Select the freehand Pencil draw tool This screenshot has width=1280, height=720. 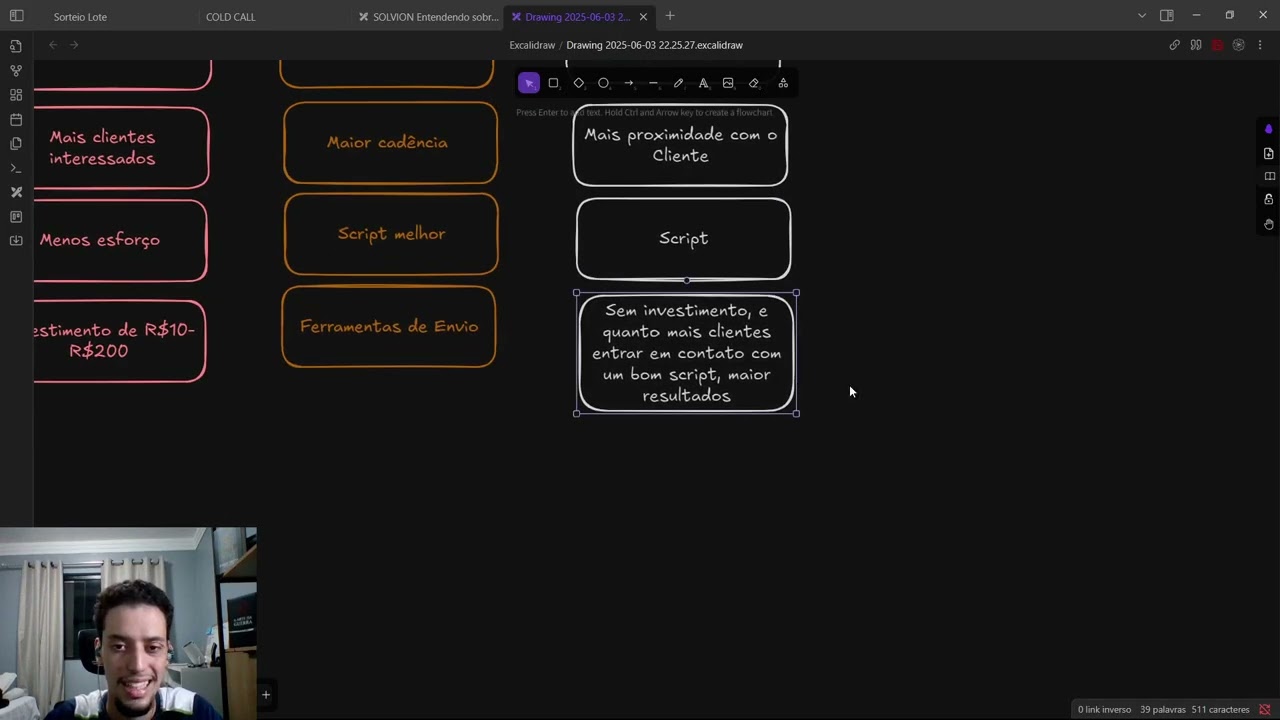[678, 83]
